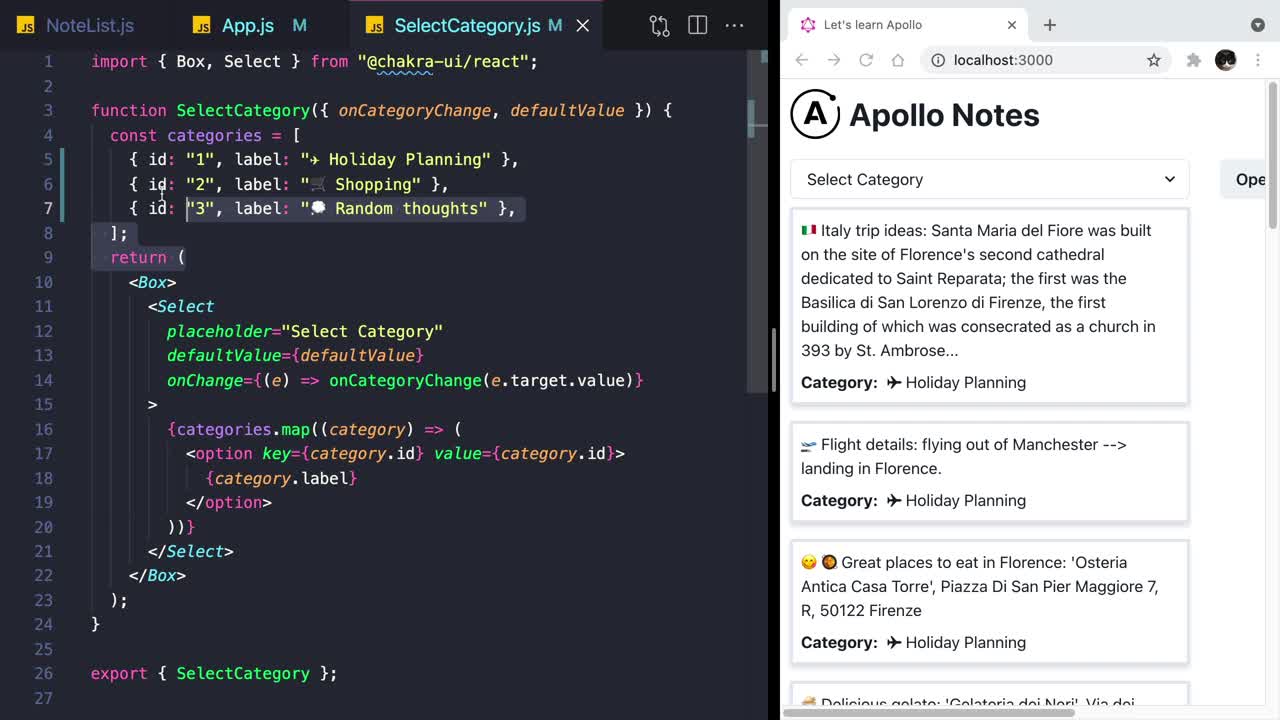The width and height of the screenshot is (1280, 720).
Task: Click the browser home icon
Action: click(x=898, y=60)
